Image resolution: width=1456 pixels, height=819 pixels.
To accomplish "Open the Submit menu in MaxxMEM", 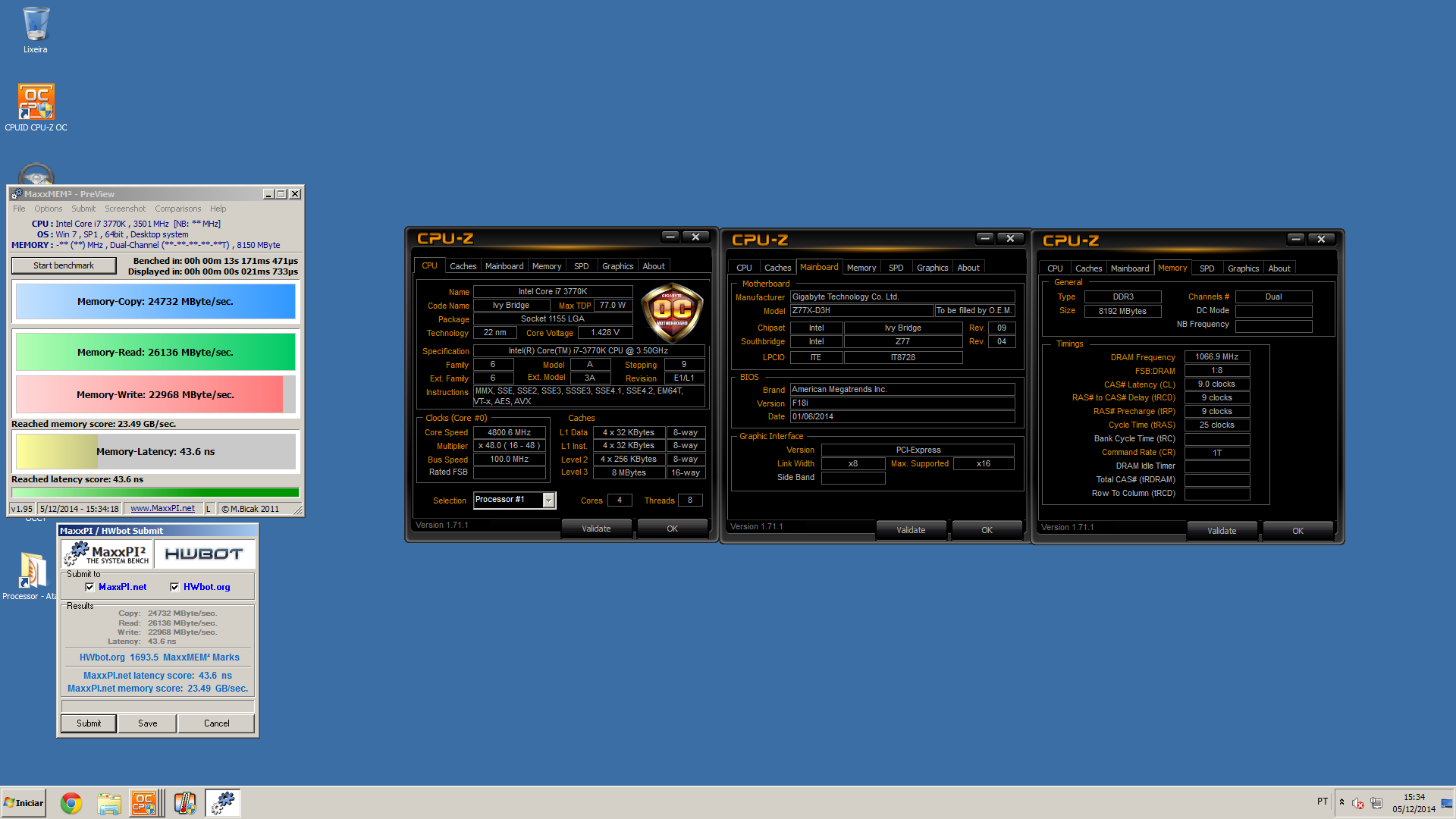I will pyautogui.click(x=83, y=209).
